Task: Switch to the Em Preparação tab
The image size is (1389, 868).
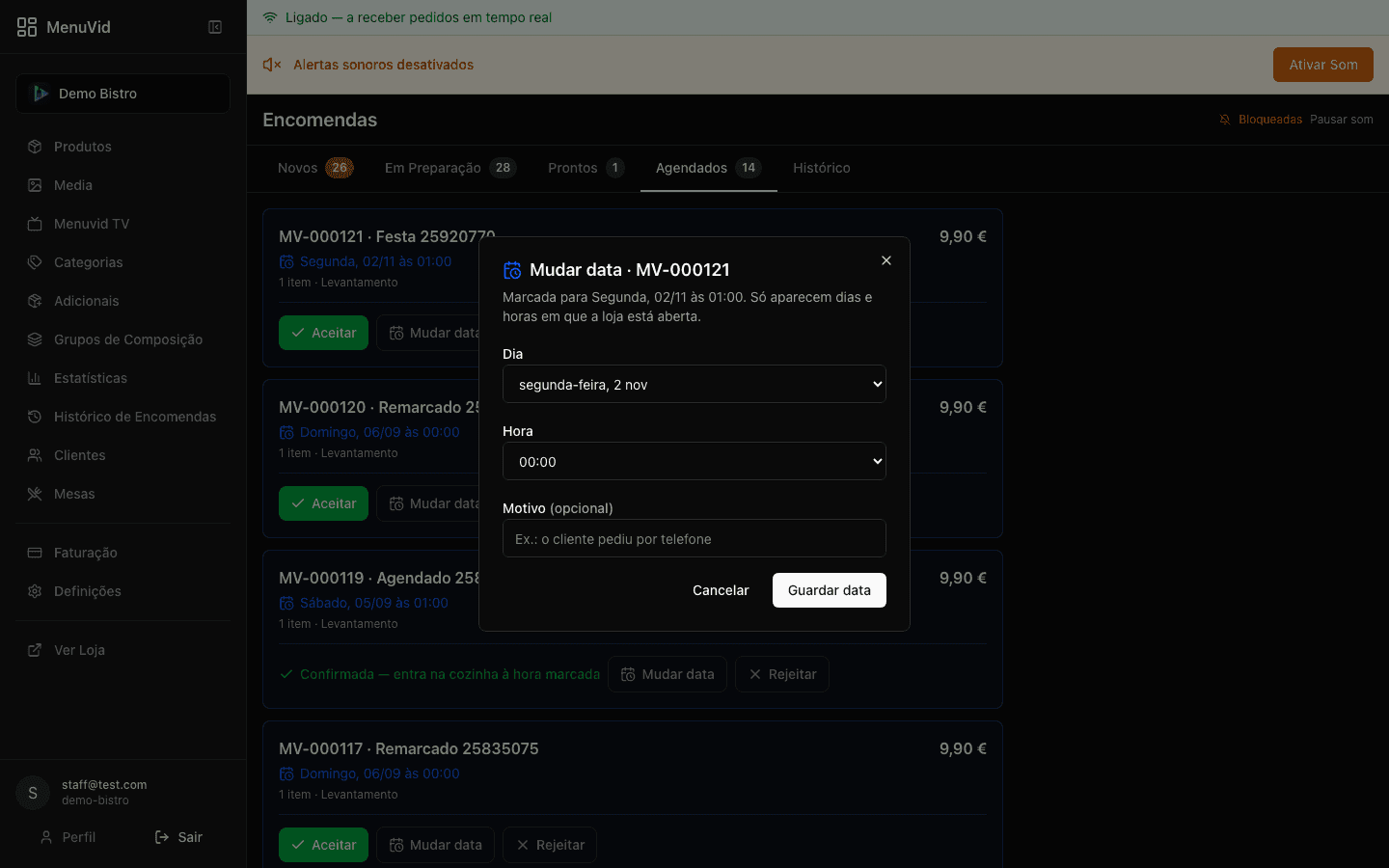Action: (450, 168)
